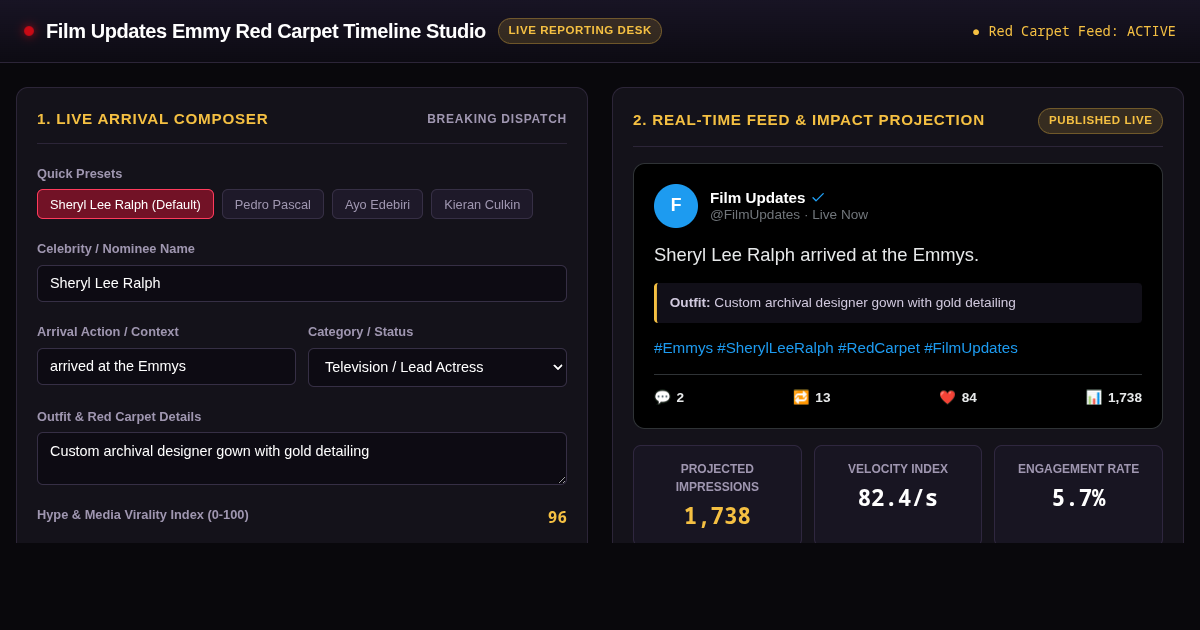Click the #RedCarpet hashtag
This screenshot has height=630, width=1200.
pos(879,348)
